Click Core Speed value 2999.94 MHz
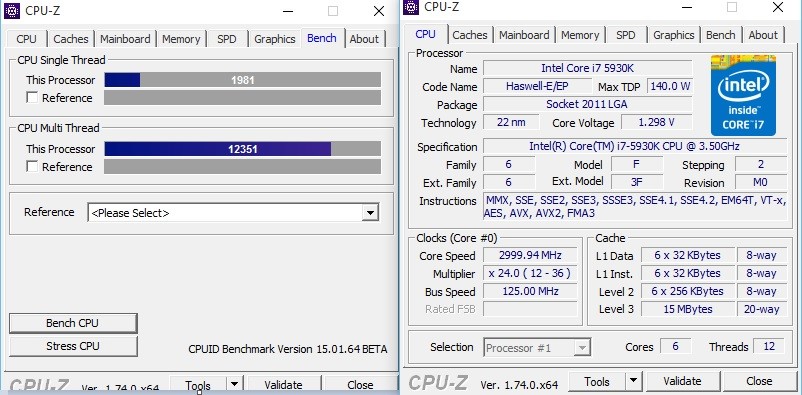Screen dimensions: 802x395 530,255
